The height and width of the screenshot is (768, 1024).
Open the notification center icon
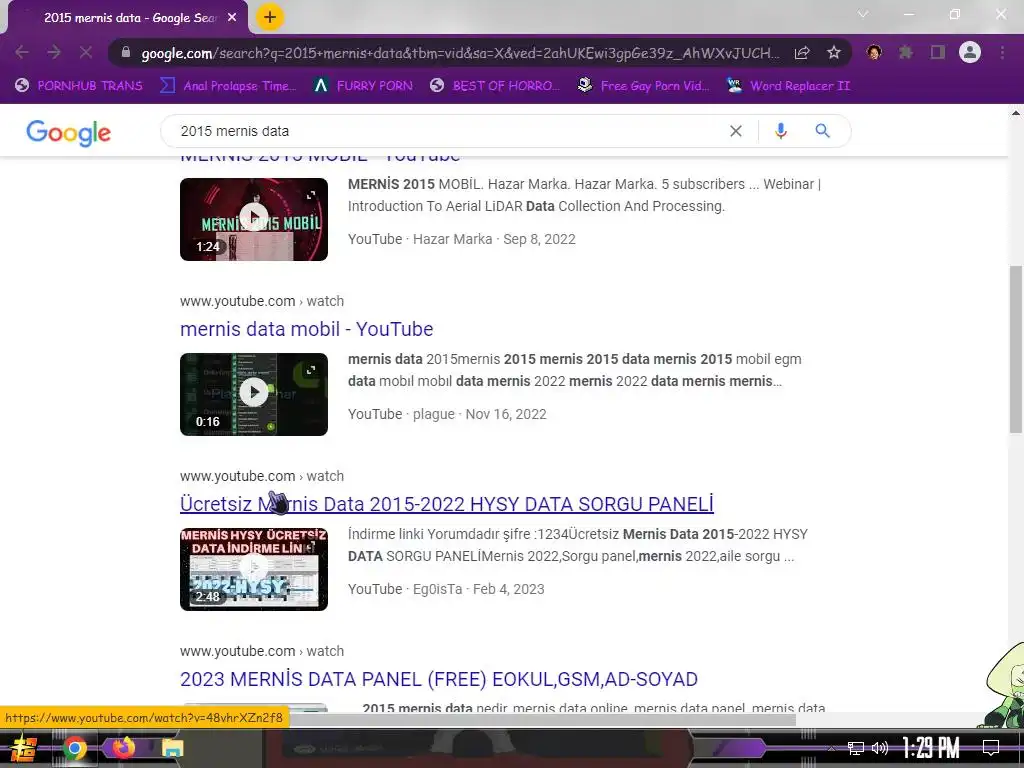[991, 748]
